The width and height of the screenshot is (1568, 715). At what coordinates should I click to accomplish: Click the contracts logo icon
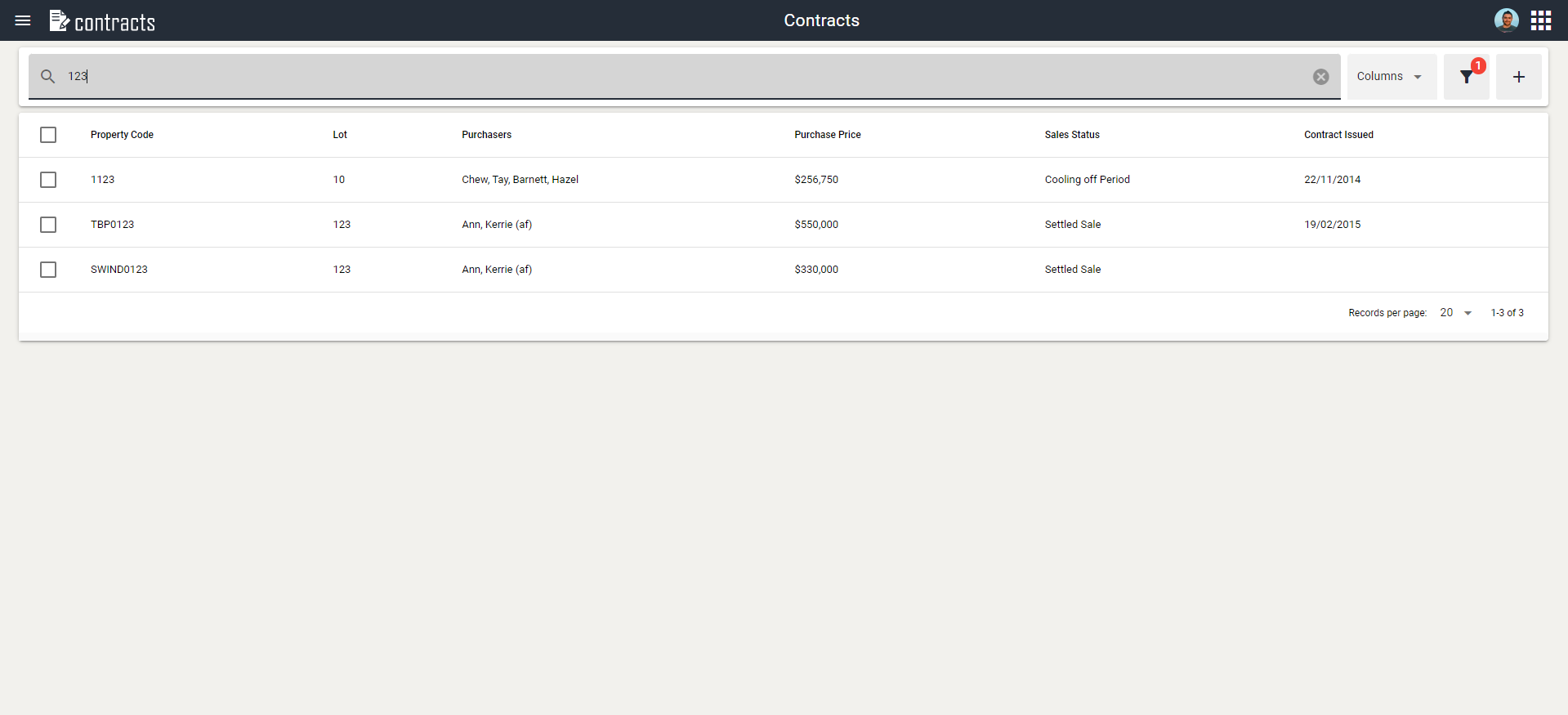coord(59,20)
